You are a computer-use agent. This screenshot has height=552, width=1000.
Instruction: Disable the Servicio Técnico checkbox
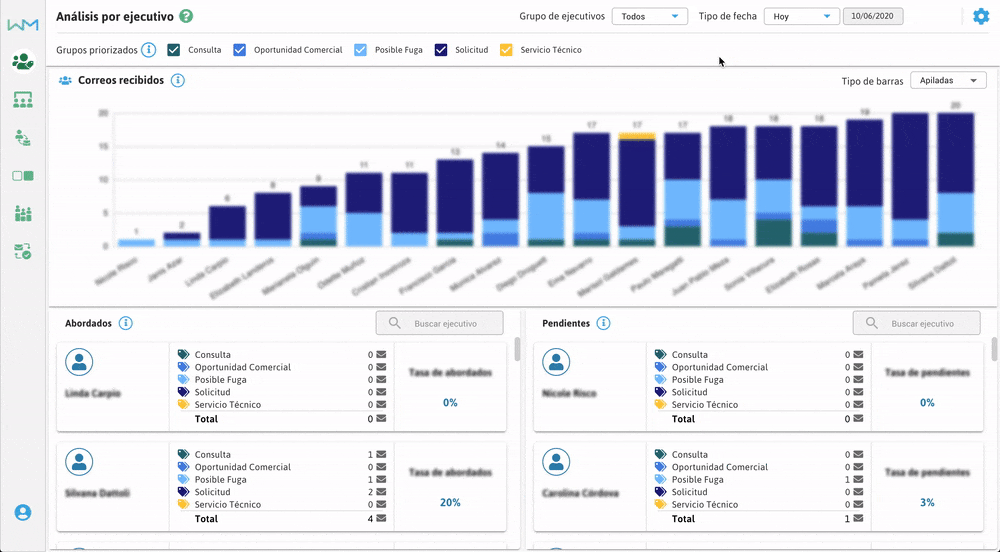[x=506, y=50]
